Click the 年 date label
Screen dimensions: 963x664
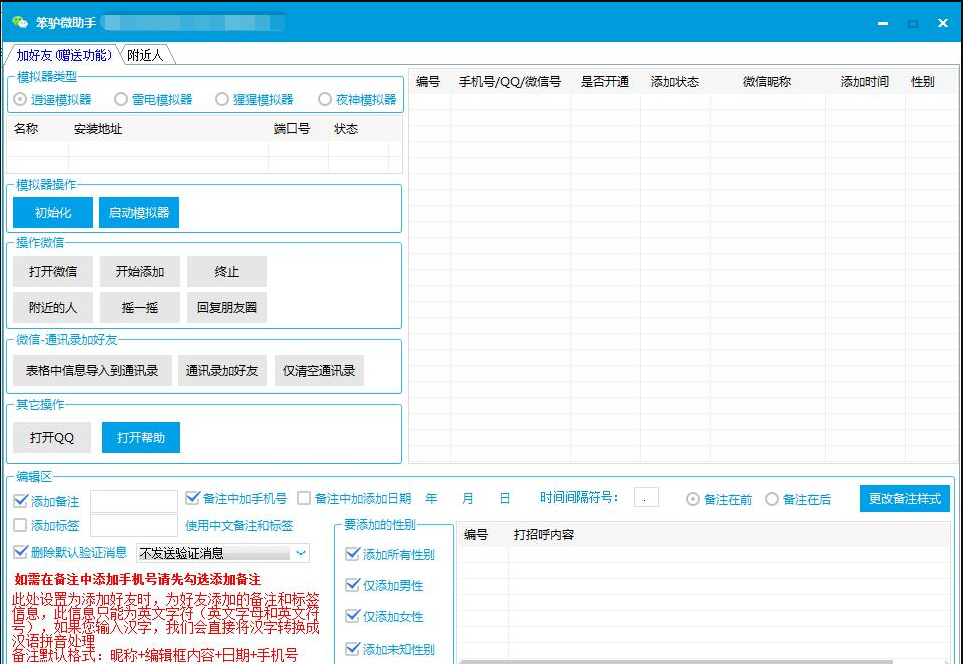431,498
